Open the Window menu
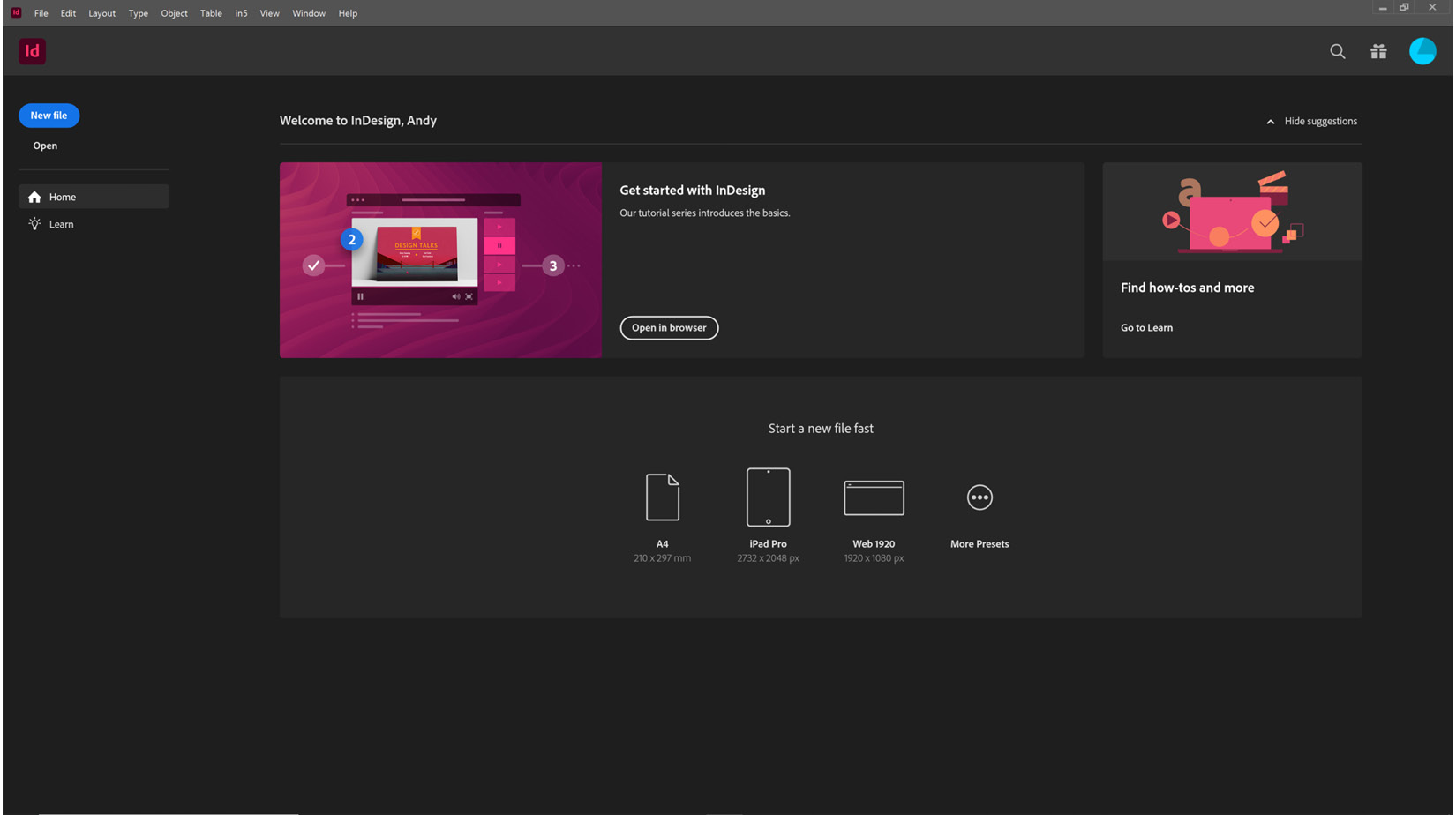The image size is (1456, 815). pos(309,13)
